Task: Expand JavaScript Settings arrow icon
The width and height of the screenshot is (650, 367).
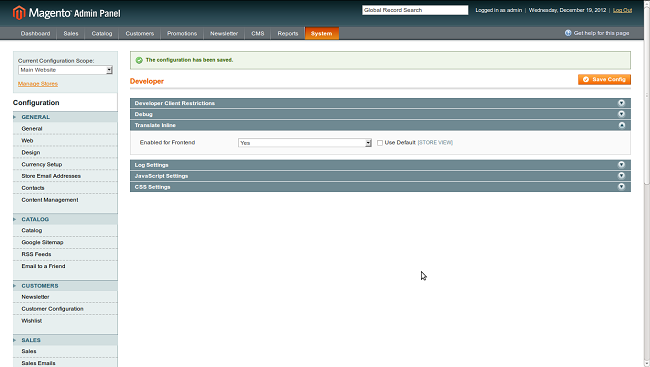Action: point(621,175)
